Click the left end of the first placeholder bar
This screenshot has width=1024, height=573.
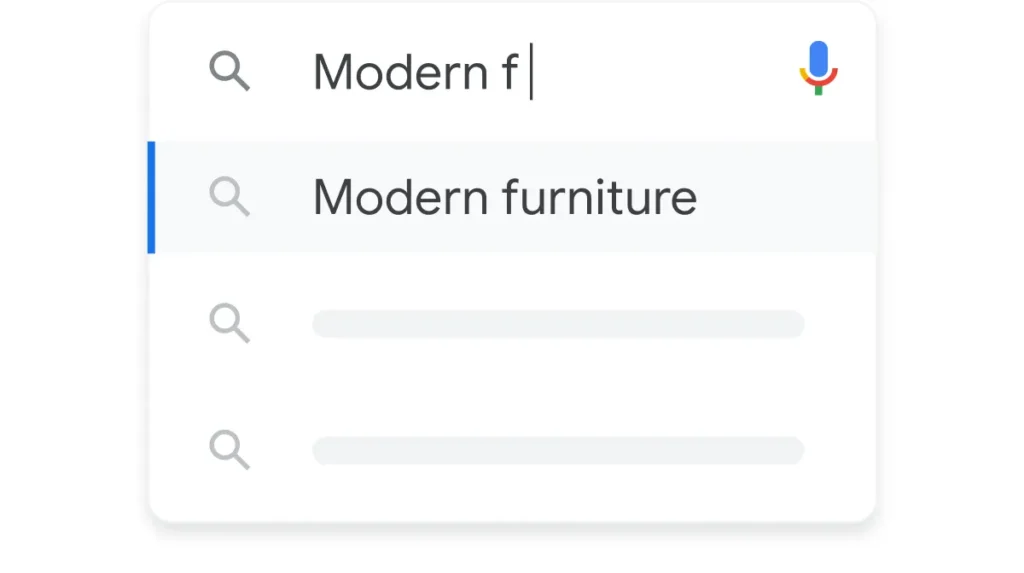click(x=325, y=324)
